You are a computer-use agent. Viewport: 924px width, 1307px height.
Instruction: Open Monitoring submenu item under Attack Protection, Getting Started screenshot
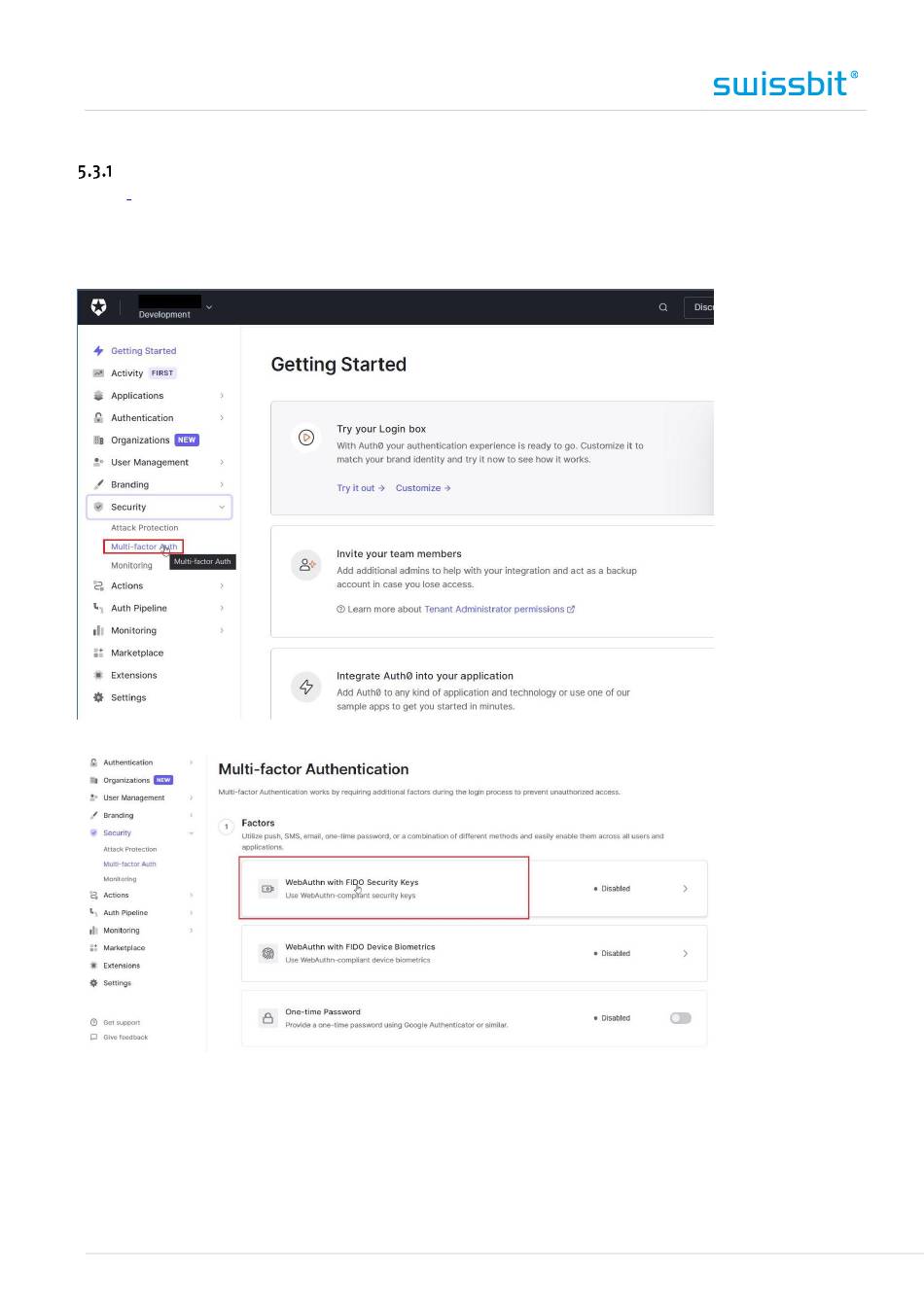tap(131, 565)
